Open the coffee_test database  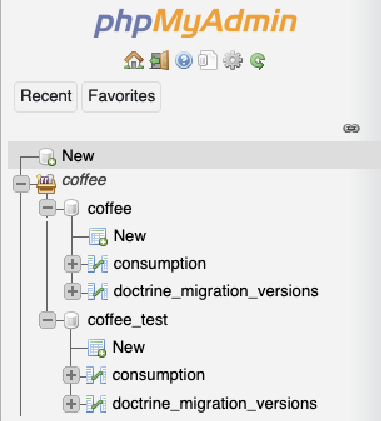(128, 320)
